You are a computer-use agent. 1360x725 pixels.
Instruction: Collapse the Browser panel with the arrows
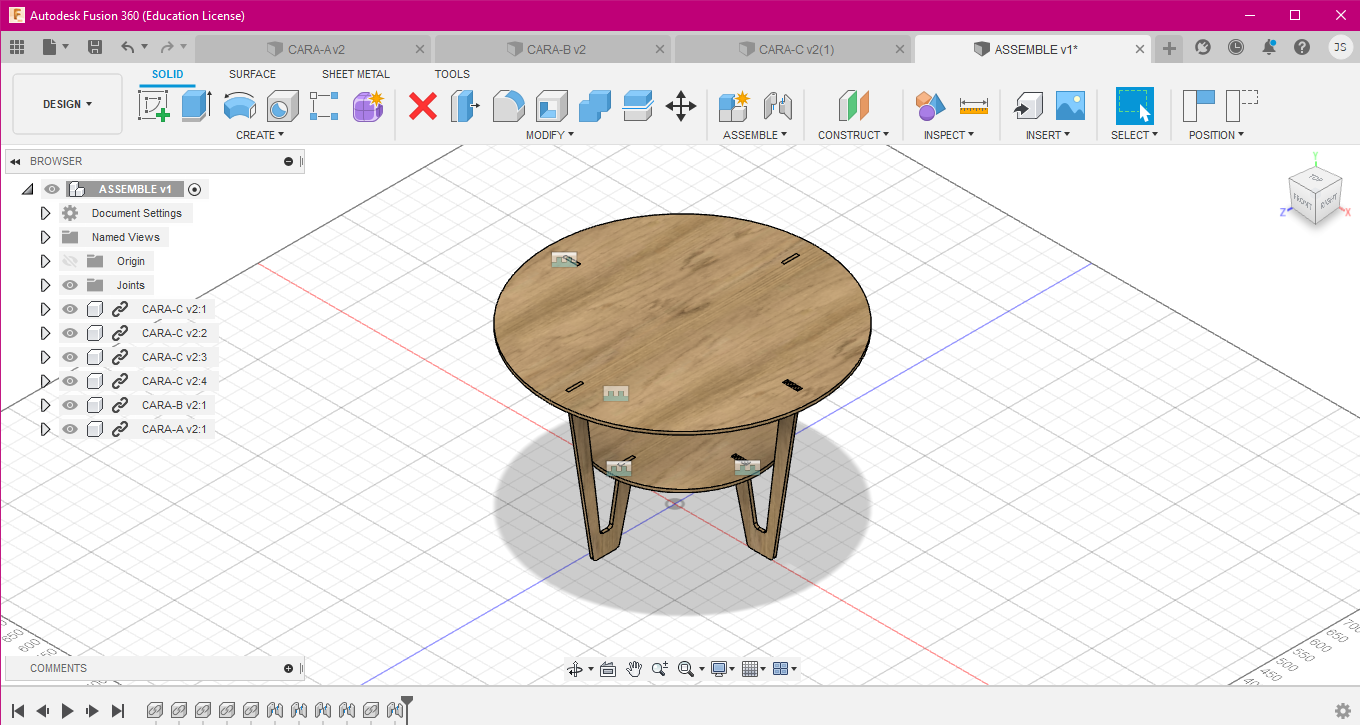(15, 161)
